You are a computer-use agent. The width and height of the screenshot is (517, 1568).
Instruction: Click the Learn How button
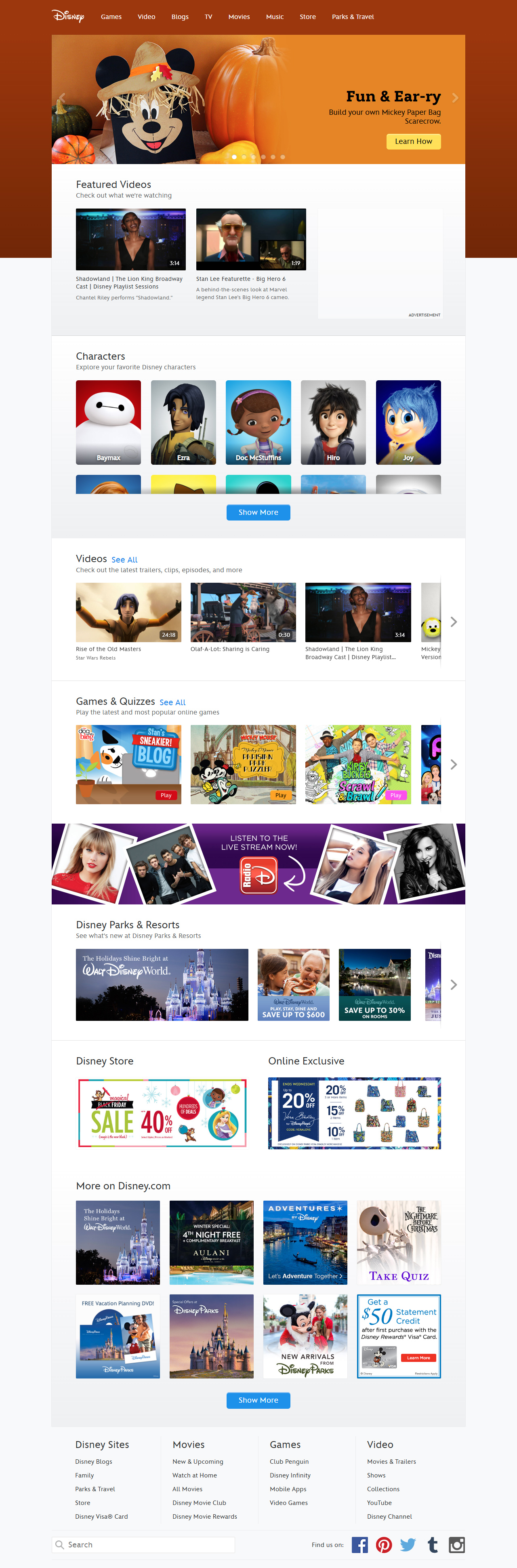(x=414, y=141)
